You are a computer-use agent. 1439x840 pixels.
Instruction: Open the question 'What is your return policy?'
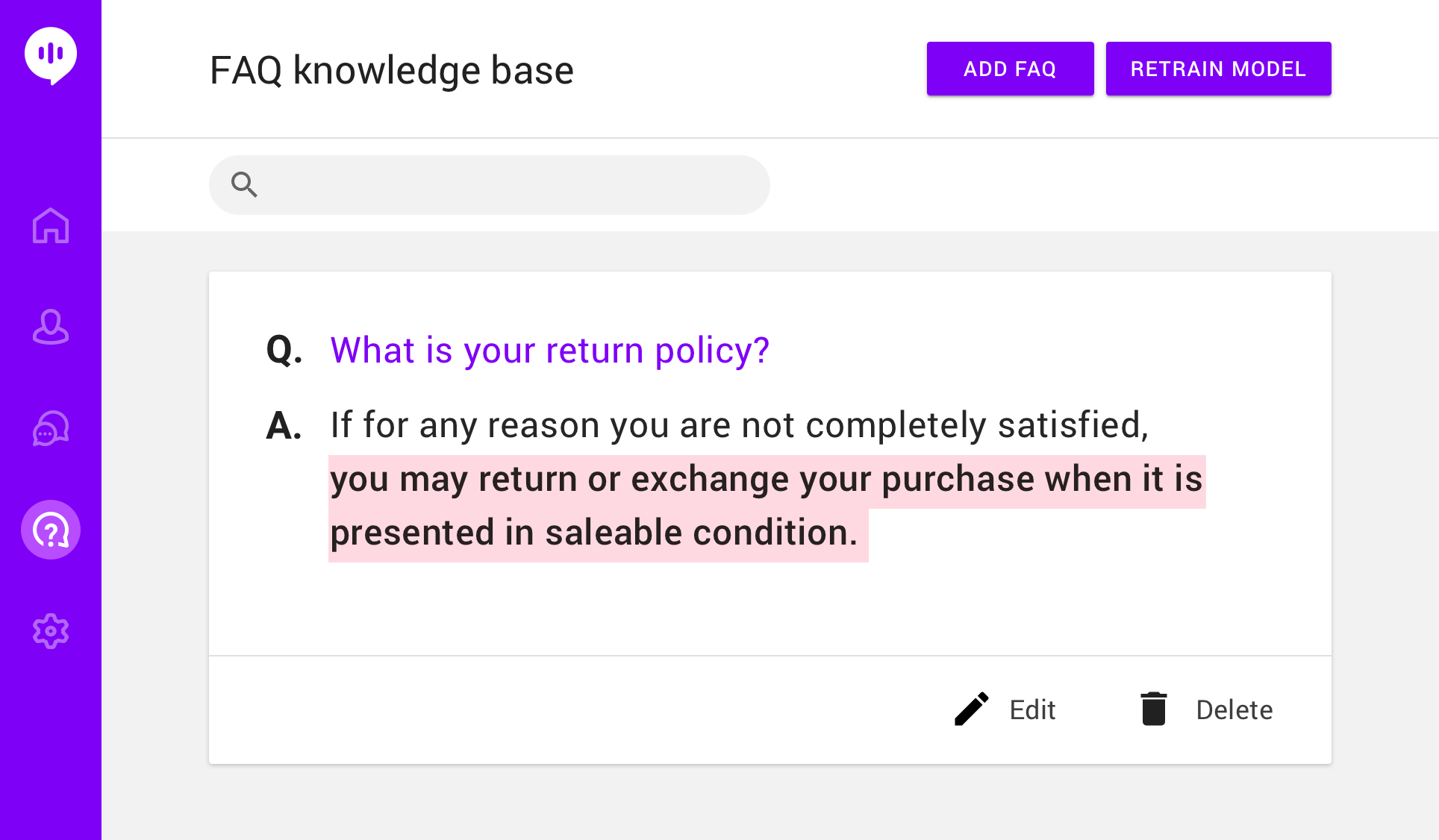[549, 351]
